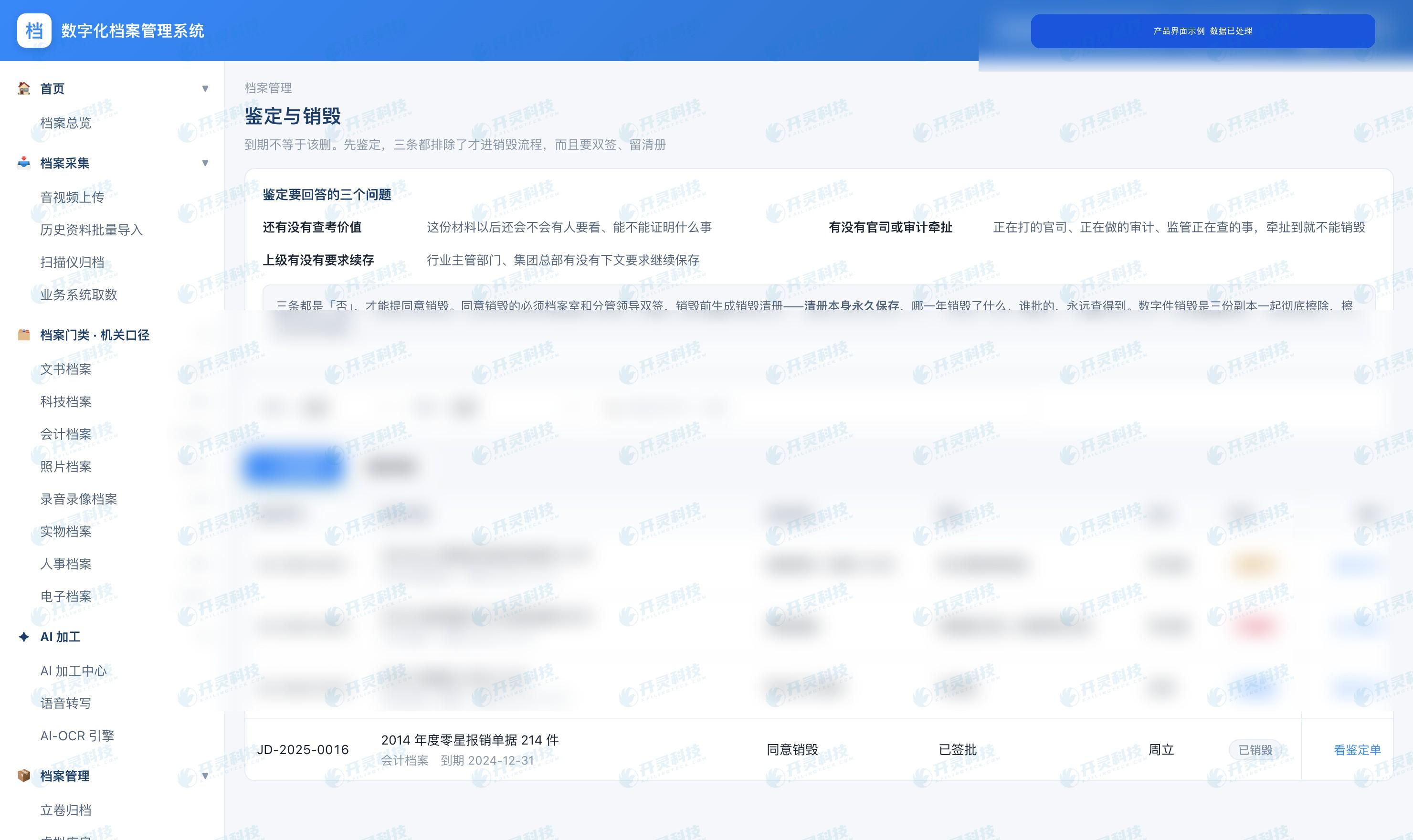Click 还有没有查考价值 label
1413x840 pixels.
(312, 227)
